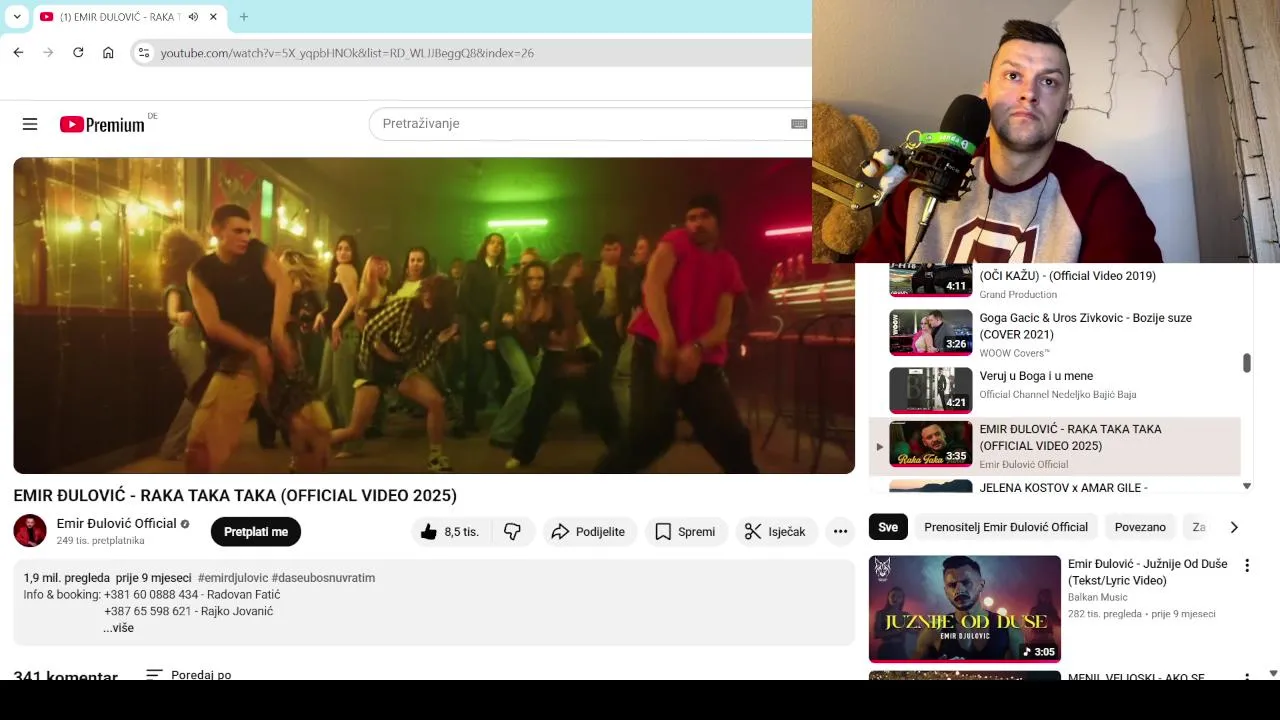Image resolution: width=1280 pixels, height=720 pixels.
Task: Show more filter chips with right arrow
Action: coord(1234,527)
